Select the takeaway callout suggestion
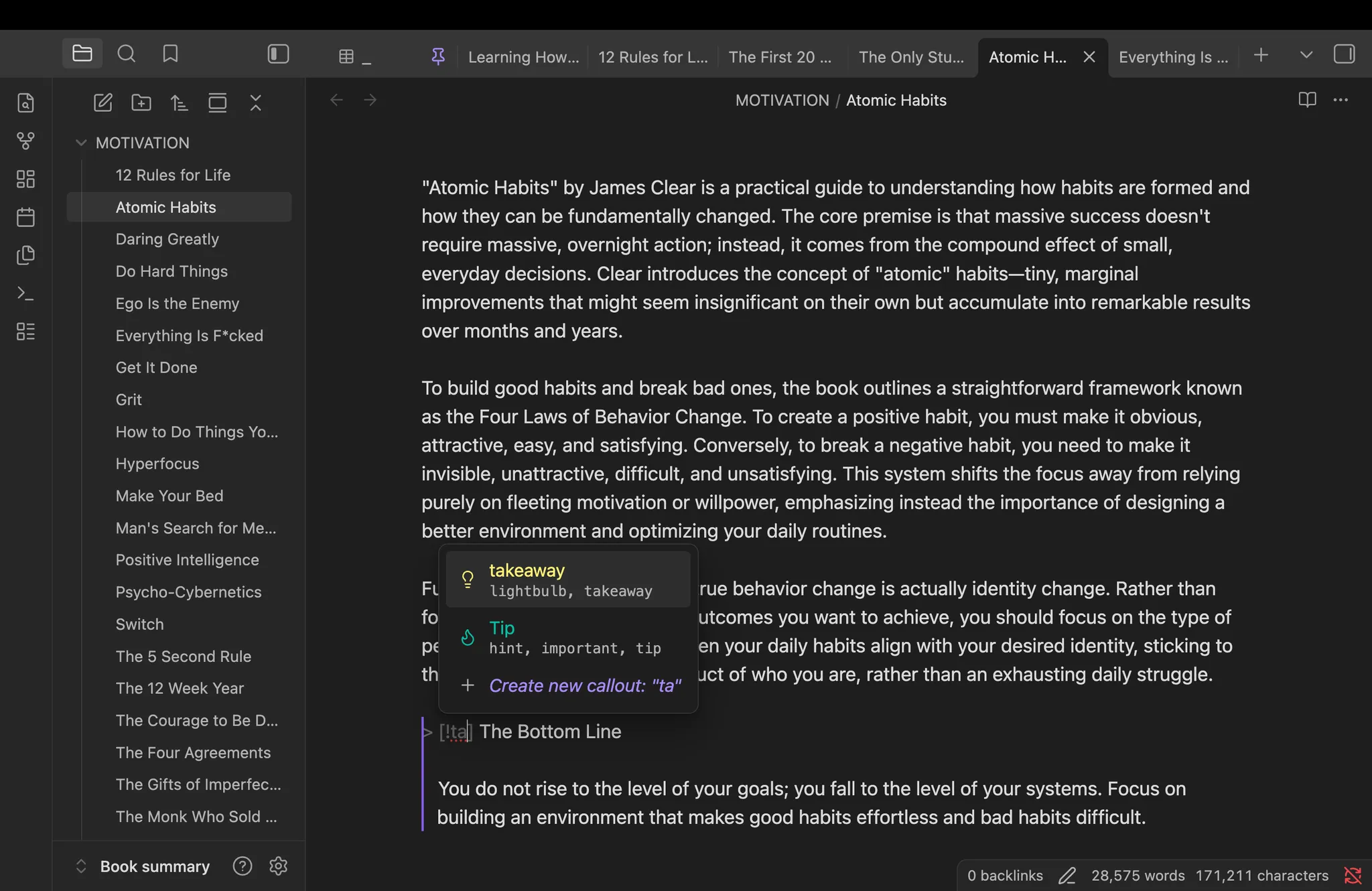This screenshot has height=891, width=1372. click(568, 579)
